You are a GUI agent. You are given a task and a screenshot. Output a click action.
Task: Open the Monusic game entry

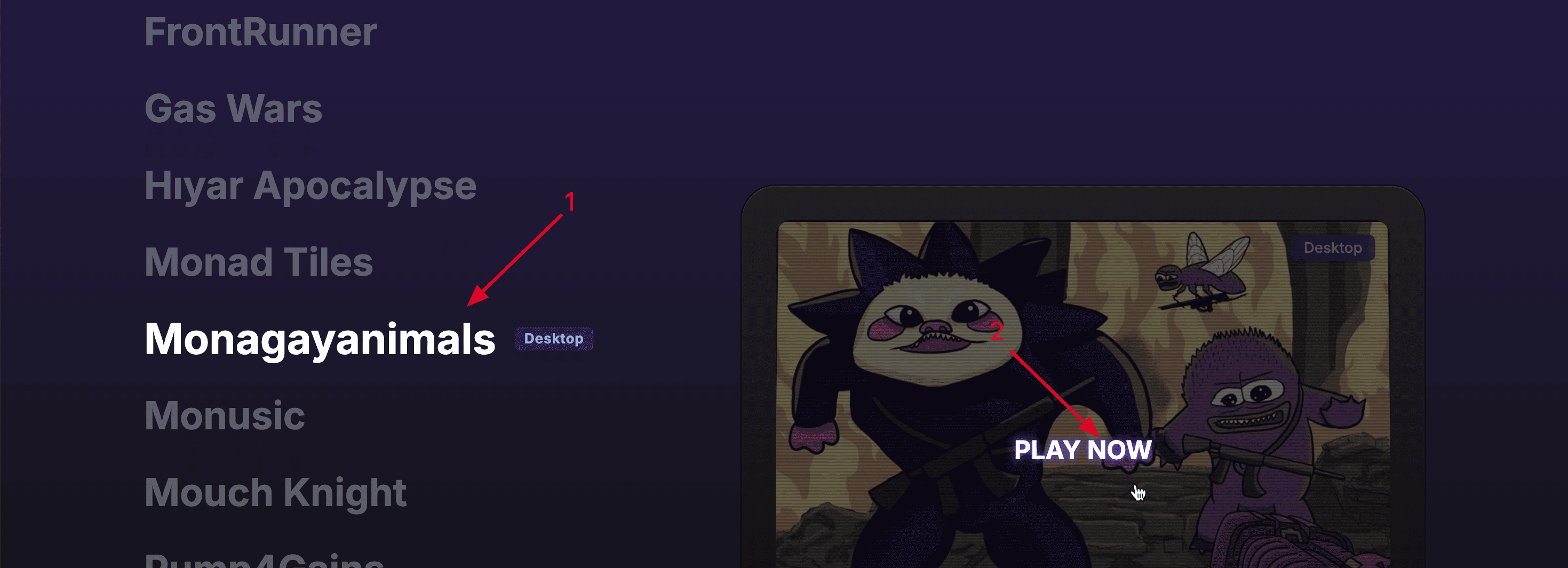[225, 416]
